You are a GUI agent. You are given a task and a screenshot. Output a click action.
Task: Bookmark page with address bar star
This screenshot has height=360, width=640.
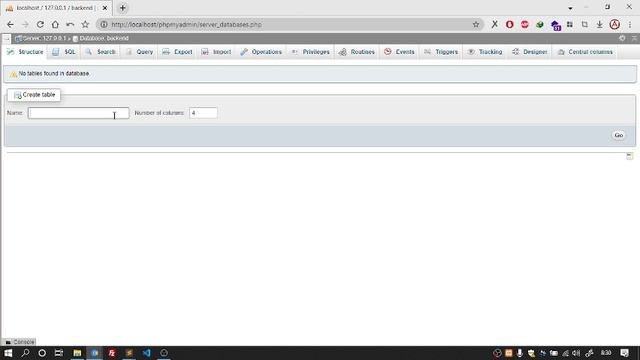(x=476, y=24)
